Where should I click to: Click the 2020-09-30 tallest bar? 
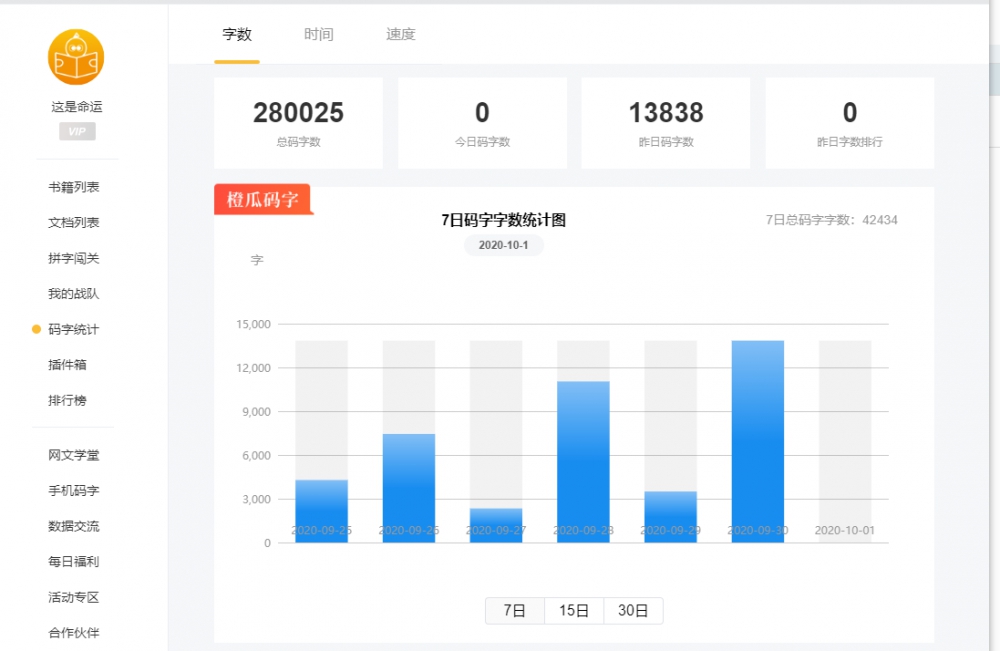(758, 442)
